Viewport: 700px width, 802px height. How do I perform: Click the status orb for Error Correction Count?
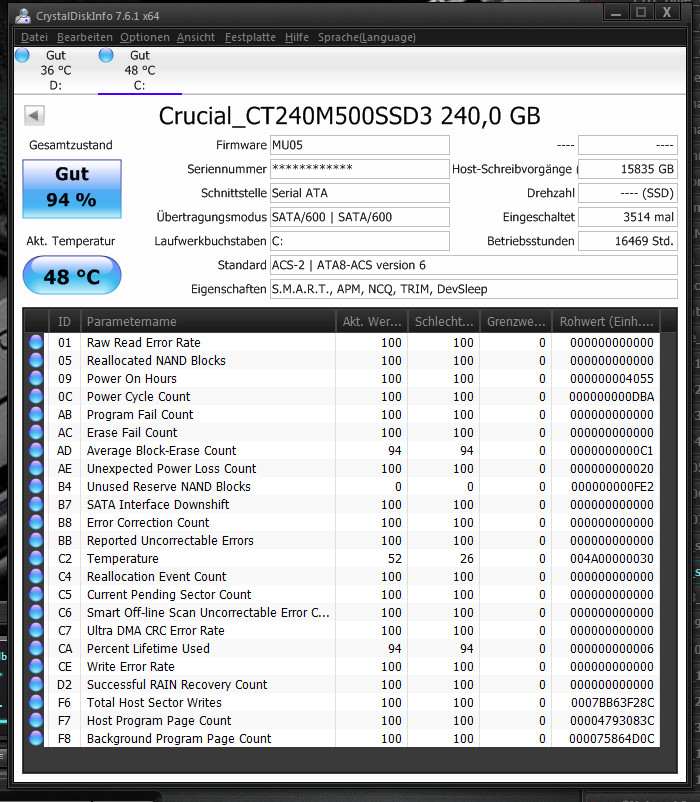[36, 523]
